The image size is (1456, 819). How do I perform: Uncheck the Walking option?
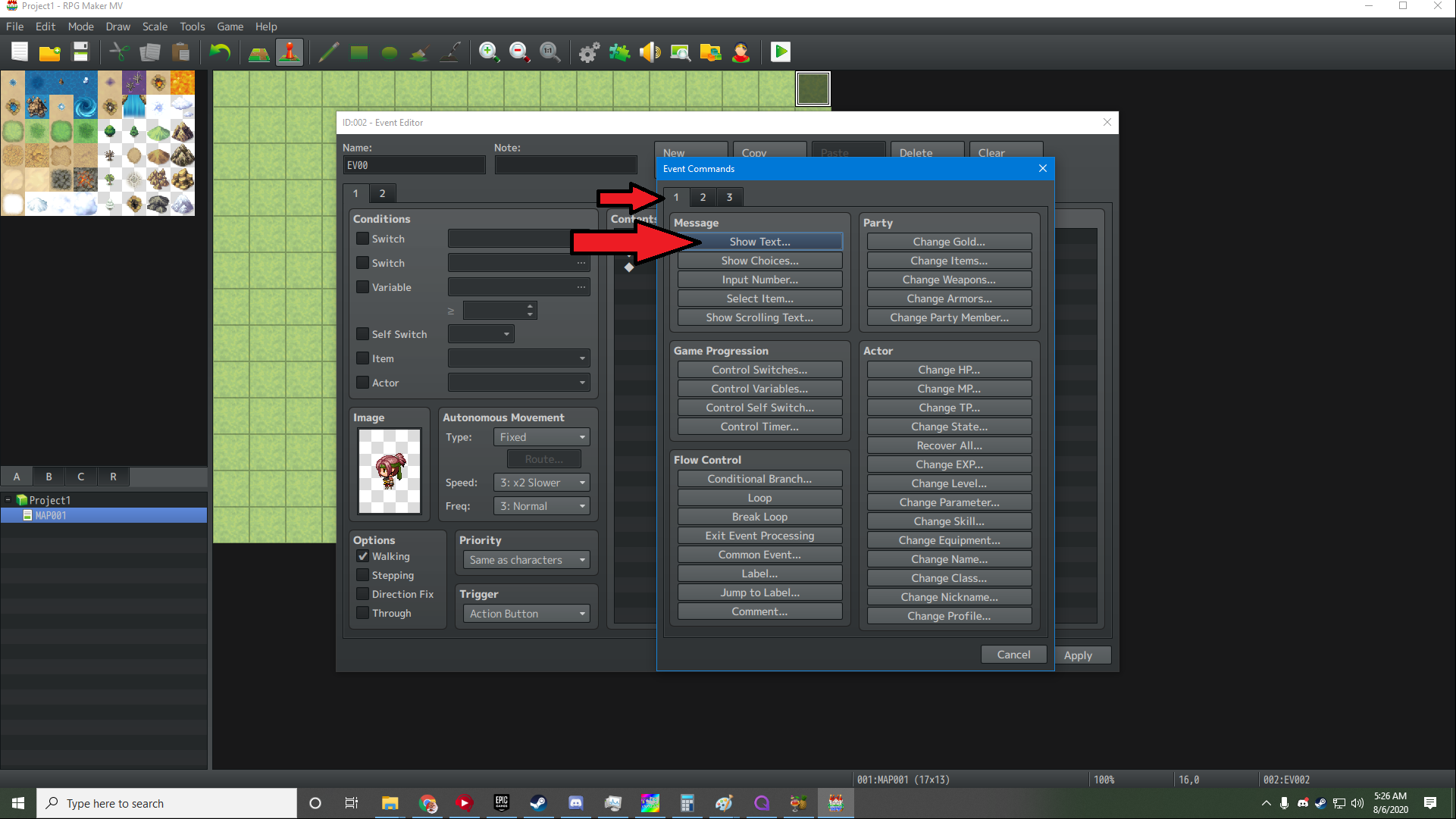(x=363, y=556)
